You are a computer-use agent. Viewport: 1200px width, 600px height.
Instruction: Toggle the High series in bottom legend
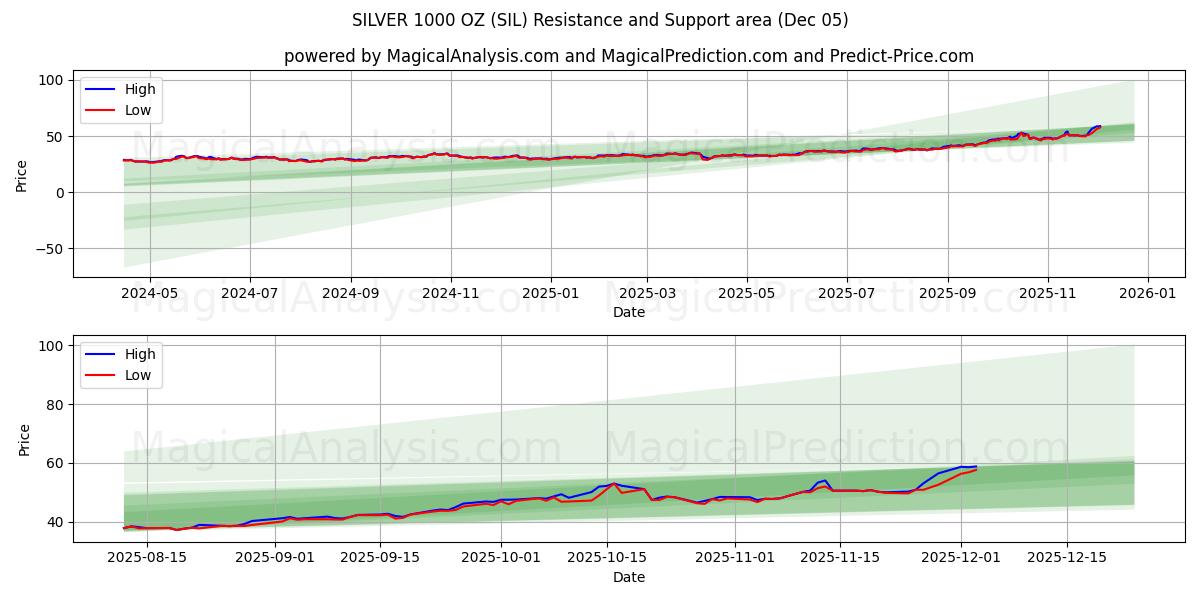point(140,353)
